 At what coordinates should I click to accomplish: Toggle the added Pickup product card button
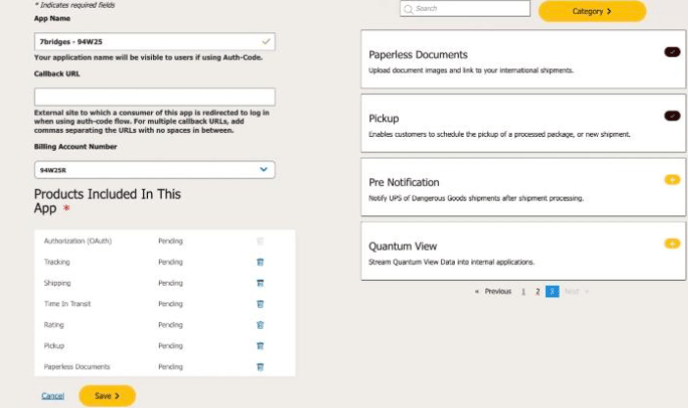coord(672,116)
